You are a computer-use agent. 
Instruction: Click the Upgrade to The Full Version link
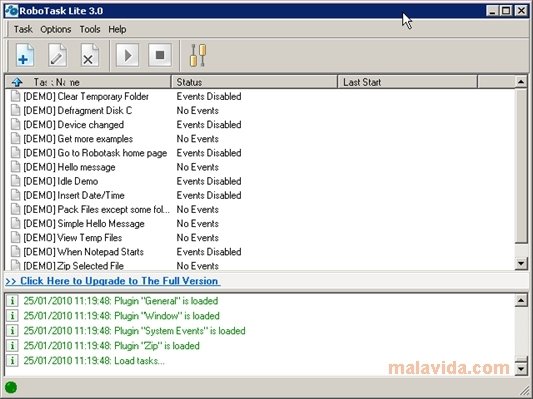point(113,281)
